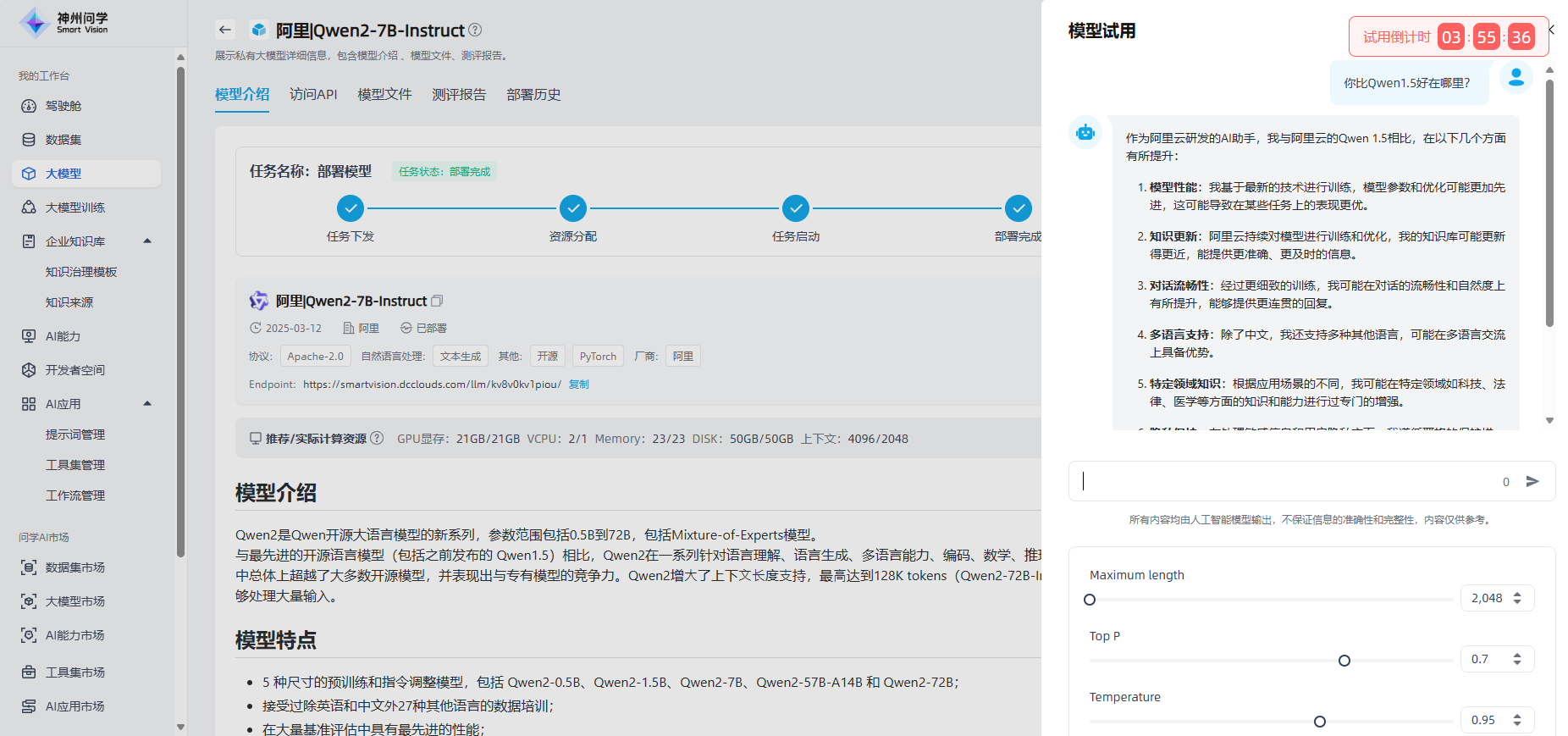1568x736 pixels.
Task: Copy model name using the copy icon
Action: [x=437, y=301]
